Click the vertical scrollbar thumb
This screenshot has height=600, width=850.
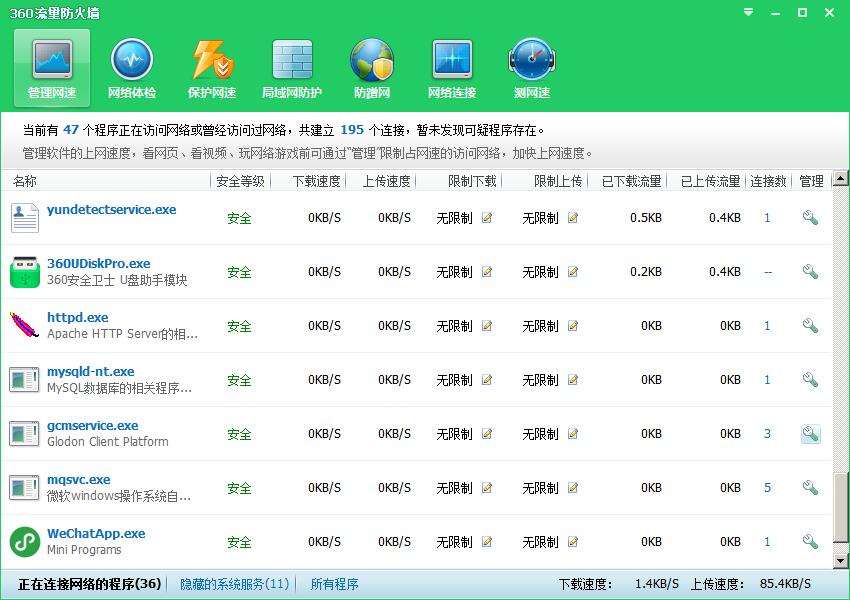840,507
